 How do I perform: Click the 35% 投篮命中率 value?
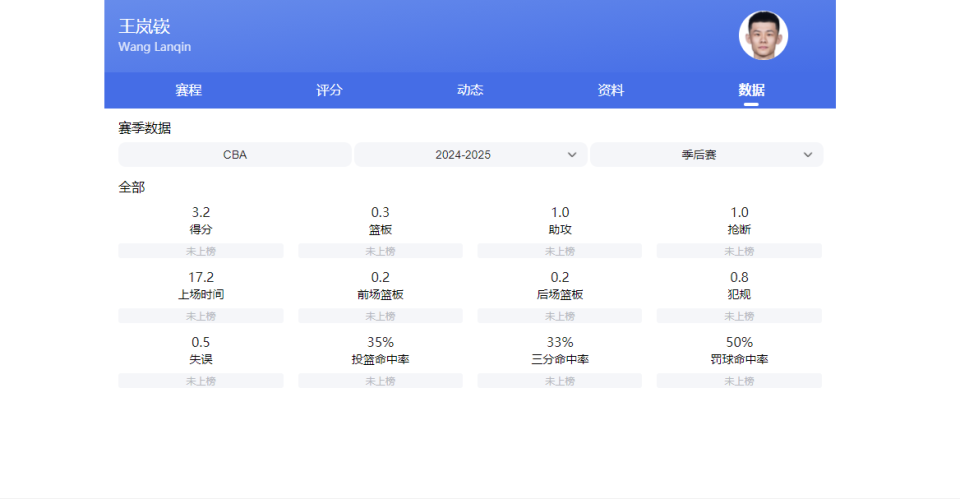pos(380,342)
